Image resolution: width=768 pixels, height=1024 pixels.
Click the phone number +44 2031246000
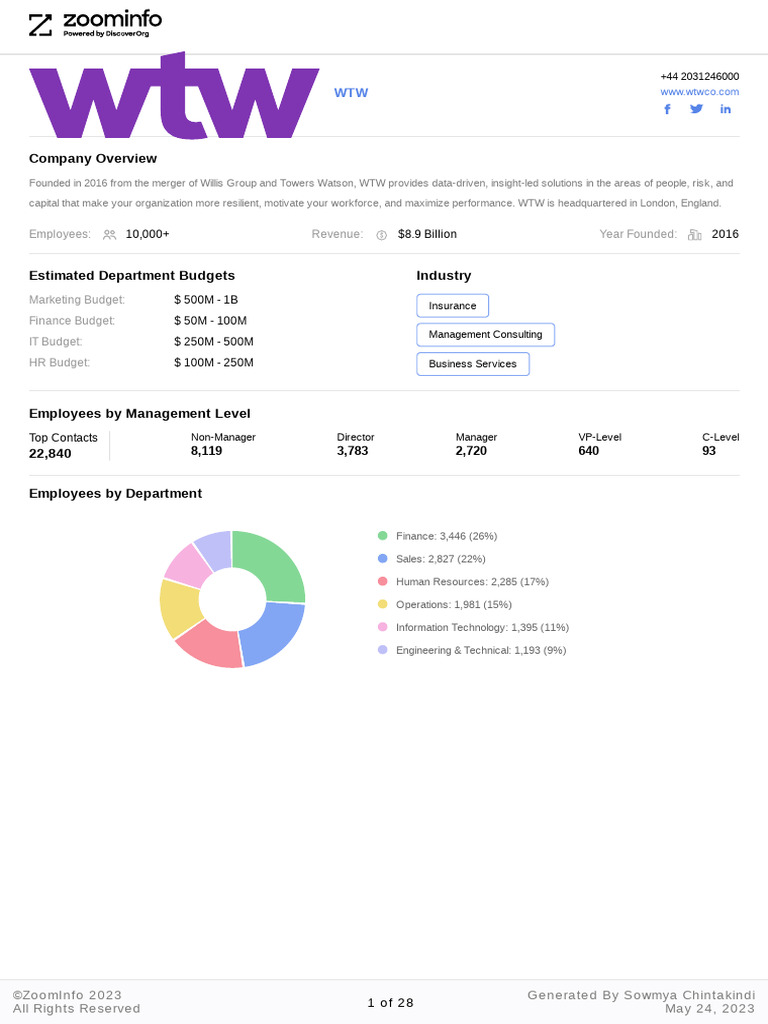point(699,76)
